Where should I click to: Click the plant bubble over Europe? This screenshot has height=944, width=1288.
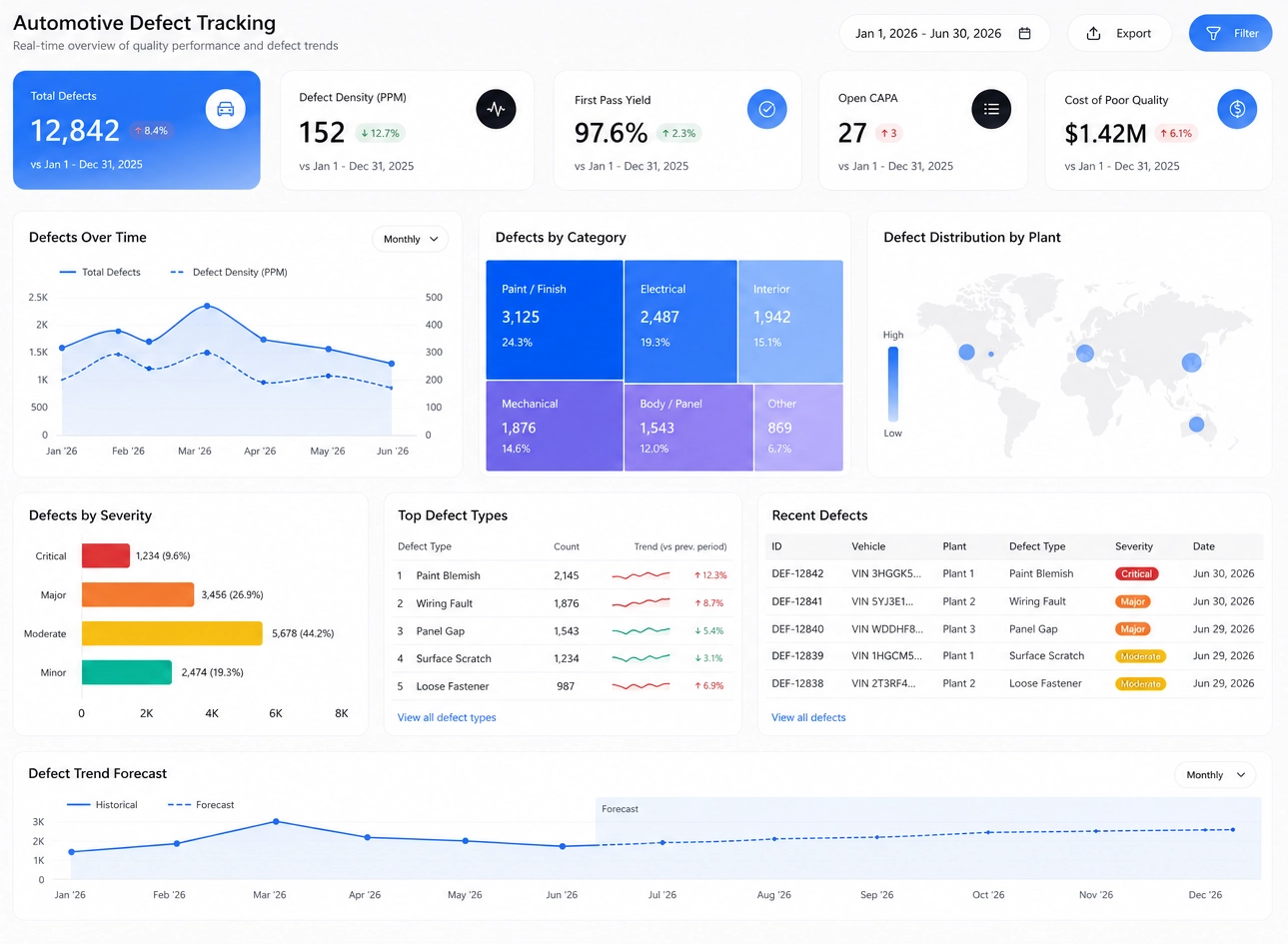coord(1085,353)
